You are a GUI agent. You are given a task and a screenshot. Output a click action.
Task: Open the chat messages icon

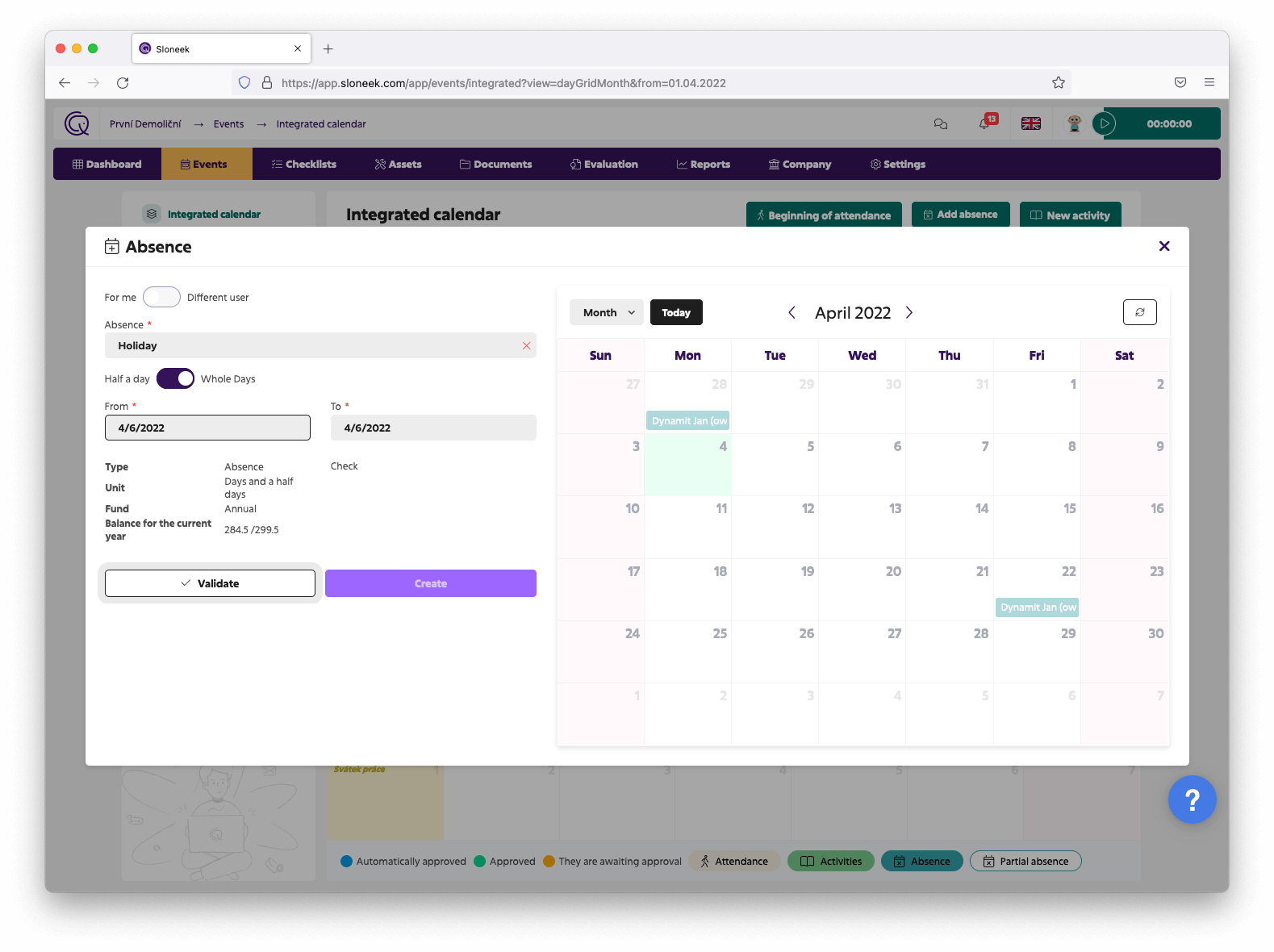(x=941, y=123)
